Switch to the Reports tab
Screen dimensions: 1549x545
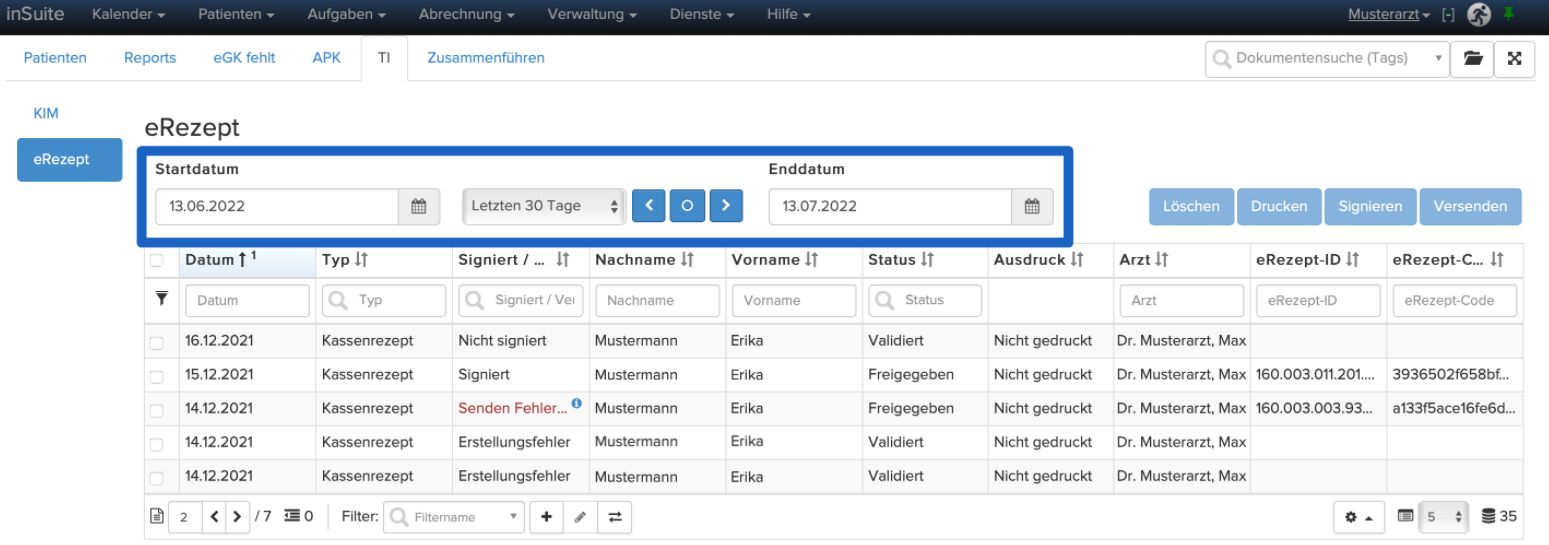[x=150, y=58]
